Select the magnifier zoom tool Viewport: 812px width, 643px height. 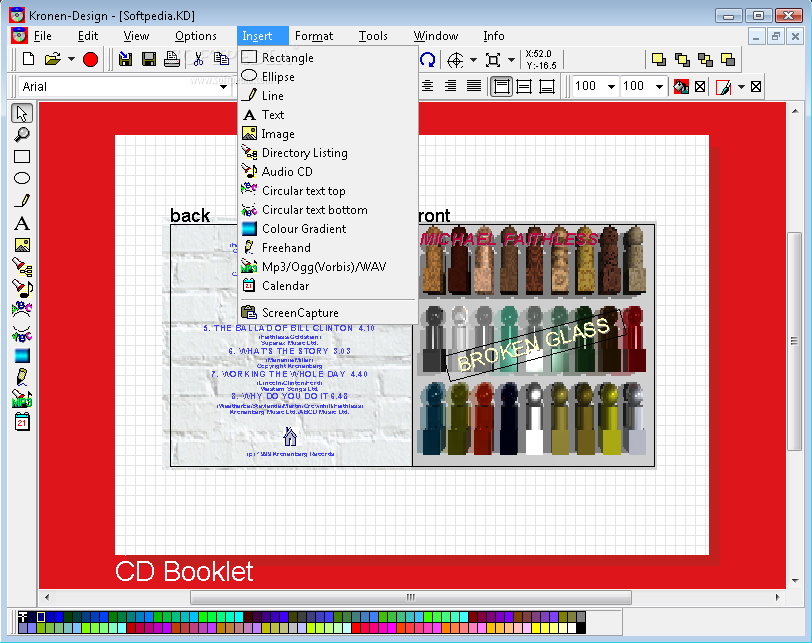22,135
